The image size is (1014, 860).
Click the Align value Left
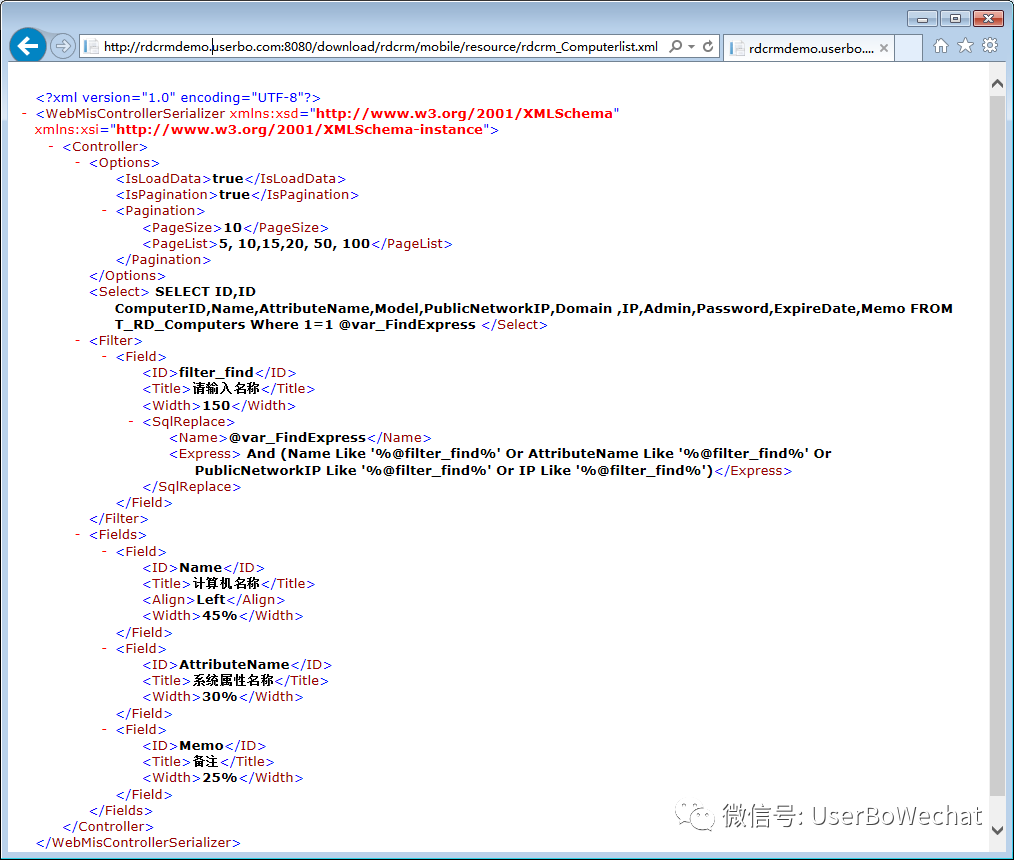[x=211, y=599]
